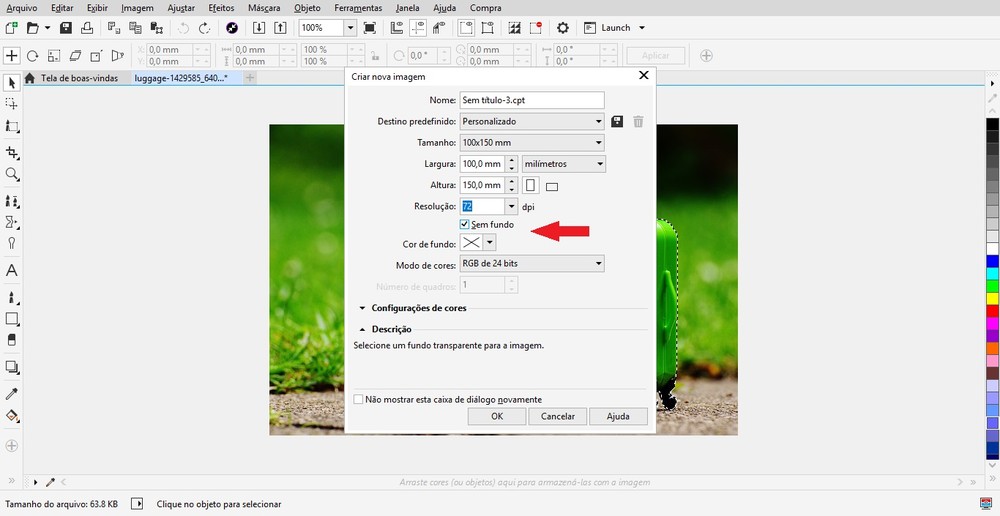Decrease Altura with the down spinner arrow
This screenshot has width=1000, height=516.
511,189
